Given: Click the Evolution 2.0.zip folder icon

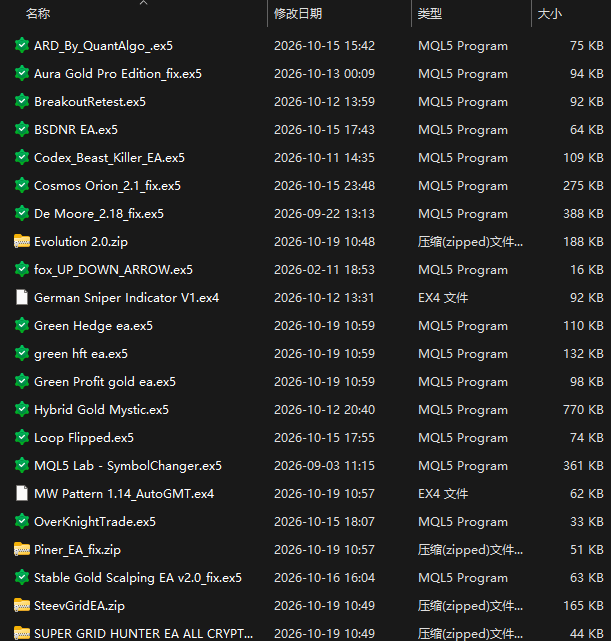Looking at the screenshot, I should click(22, 242).
